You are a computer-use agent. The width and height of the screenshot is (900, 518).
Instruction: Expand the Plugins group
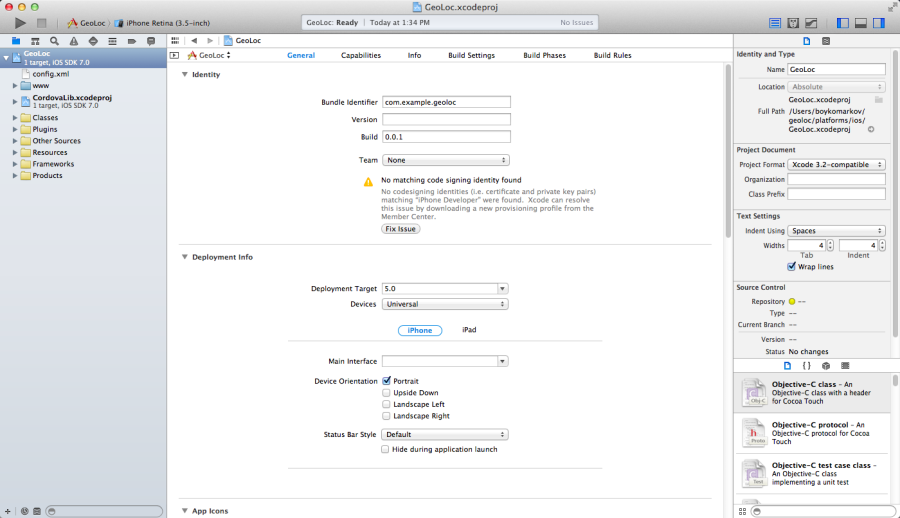click(15, 129)
